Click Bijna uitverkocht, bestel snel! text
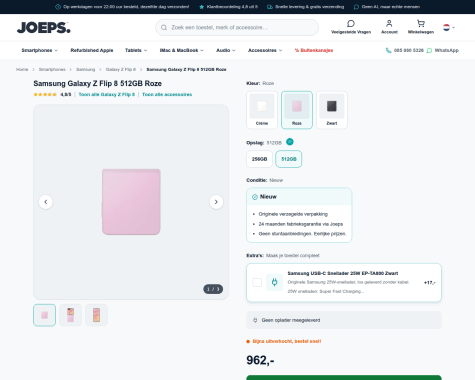Screen dimensions: 475x380 click(287, 341)
